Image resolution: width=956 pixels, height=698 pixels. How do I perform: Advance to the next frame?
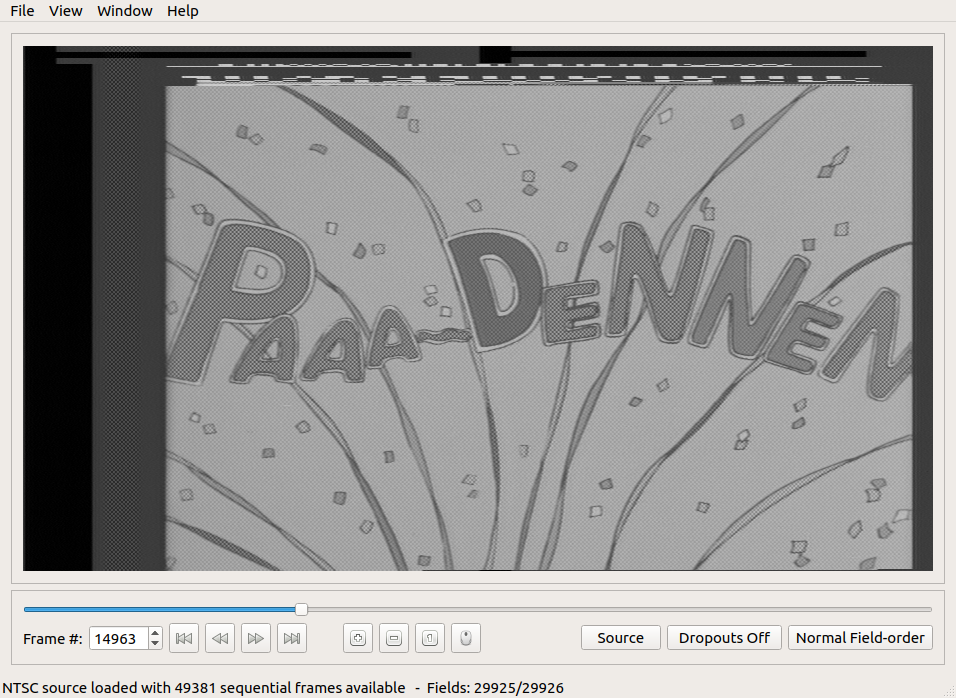[256, 638]
